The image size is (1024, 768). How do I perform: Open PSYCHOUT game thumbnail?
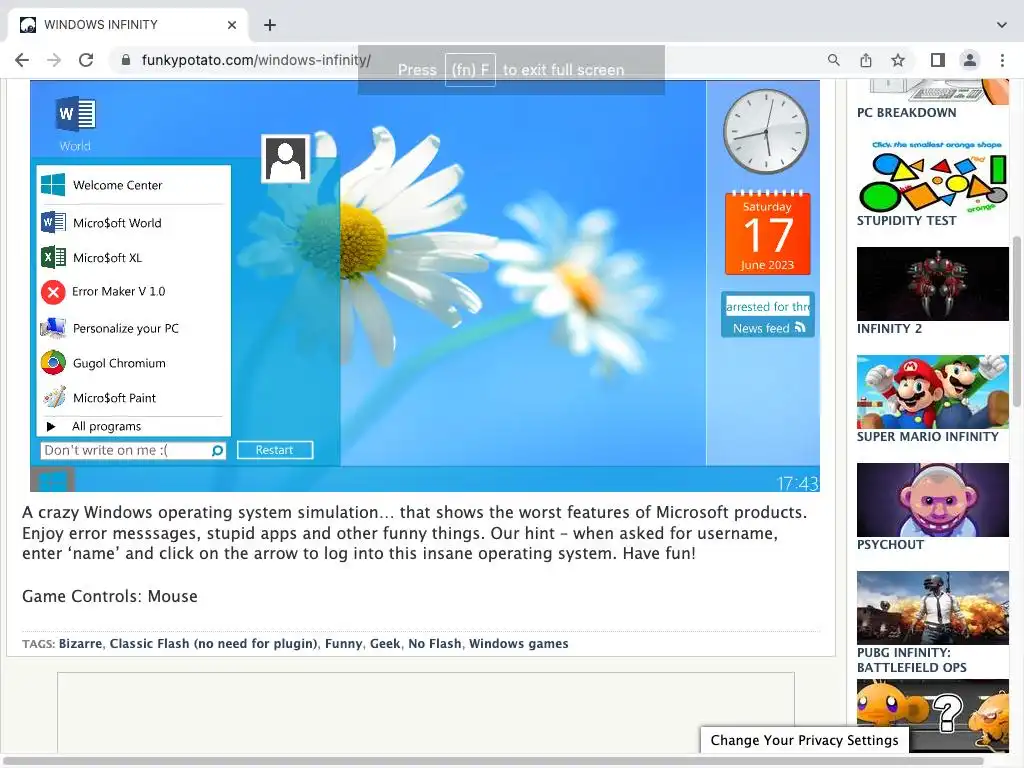click(933, 500)
